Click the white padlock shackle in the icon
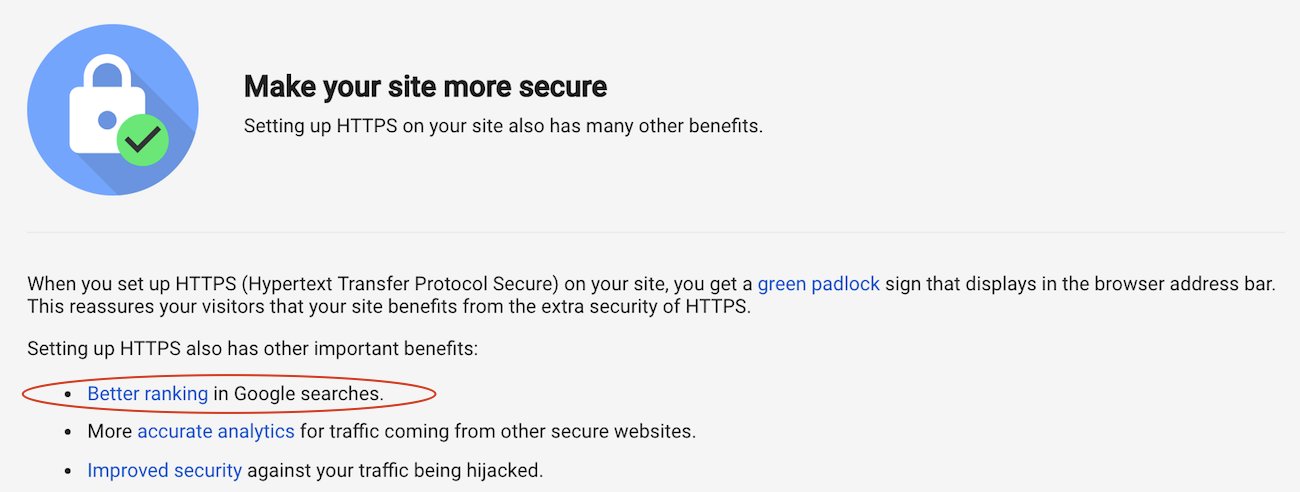This screenshot has width=1300, height=492. 109,73
